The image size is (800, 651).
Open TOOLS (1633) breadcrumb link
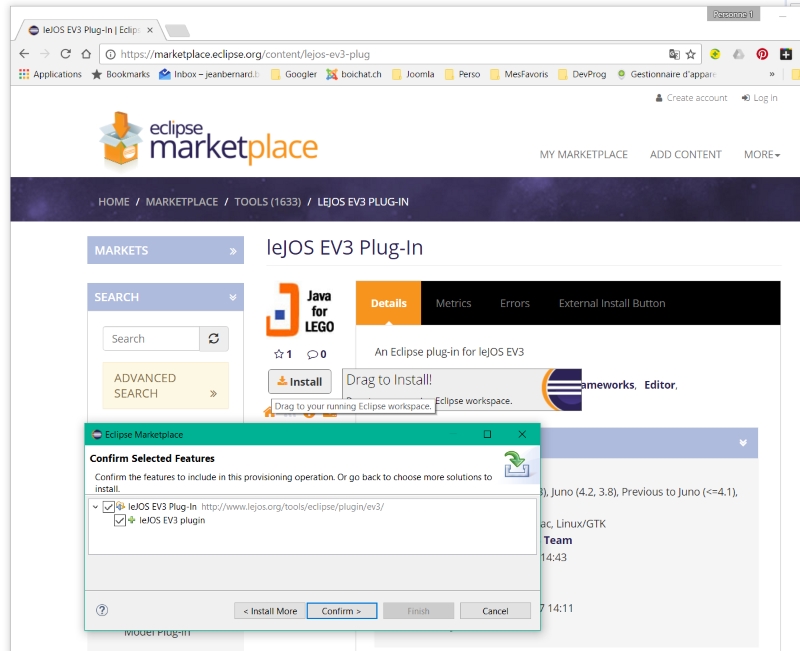(x=267, y=202)
